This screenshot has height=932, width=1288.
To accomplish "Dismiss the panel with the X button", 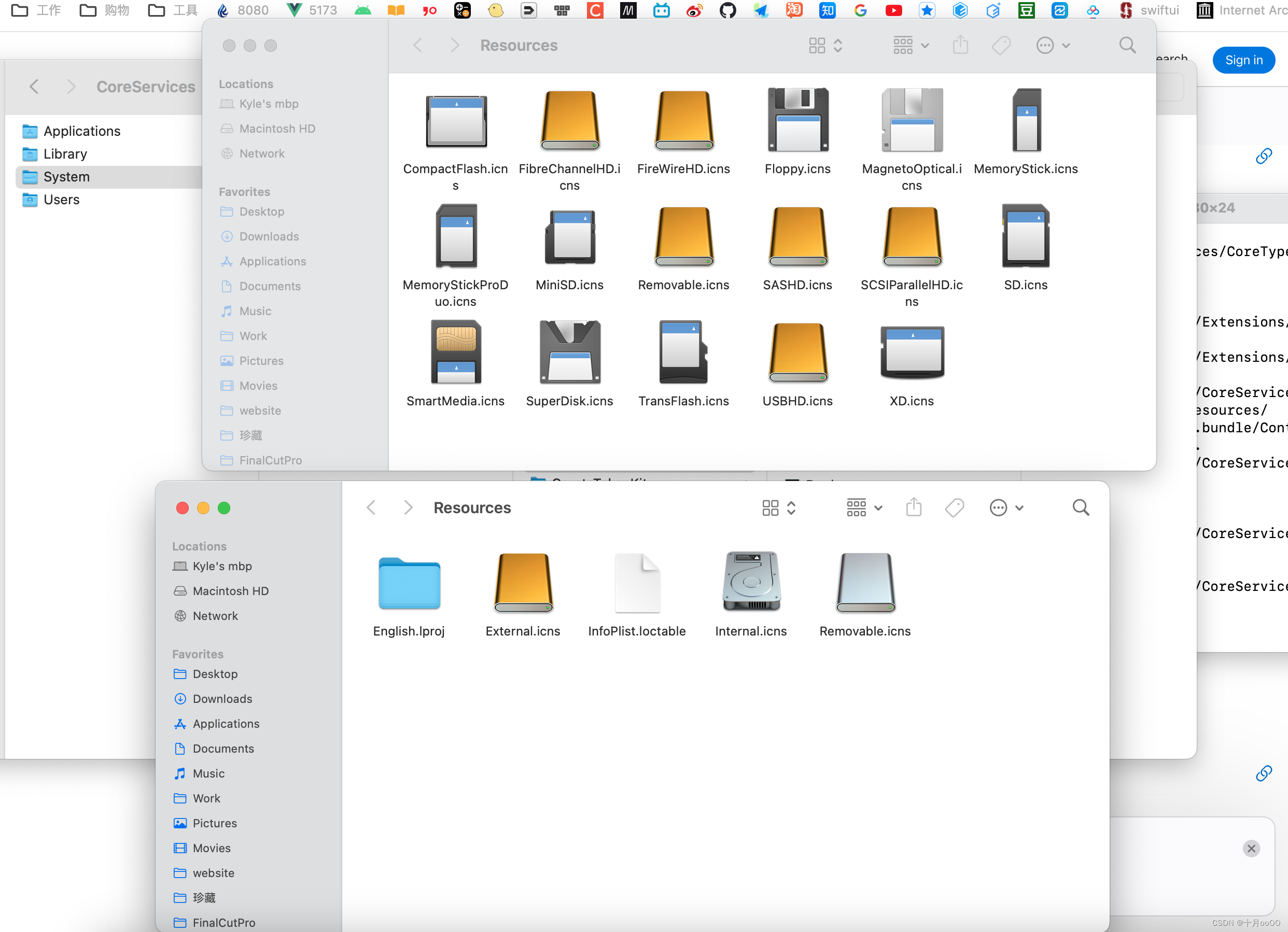I will (1251, 848).
